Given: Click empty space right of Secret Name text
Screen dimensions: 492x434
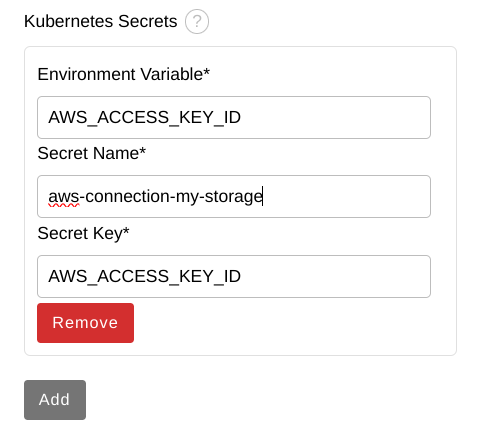Looking at the screenshot, I should tap(347, 196).
